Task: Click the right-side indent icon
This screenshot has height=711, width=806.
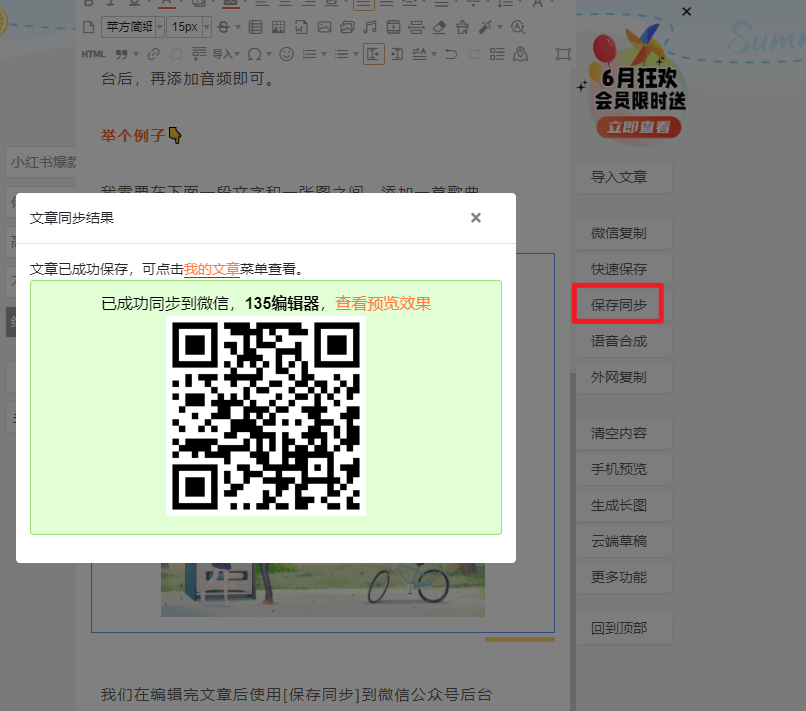Action: 397,54
